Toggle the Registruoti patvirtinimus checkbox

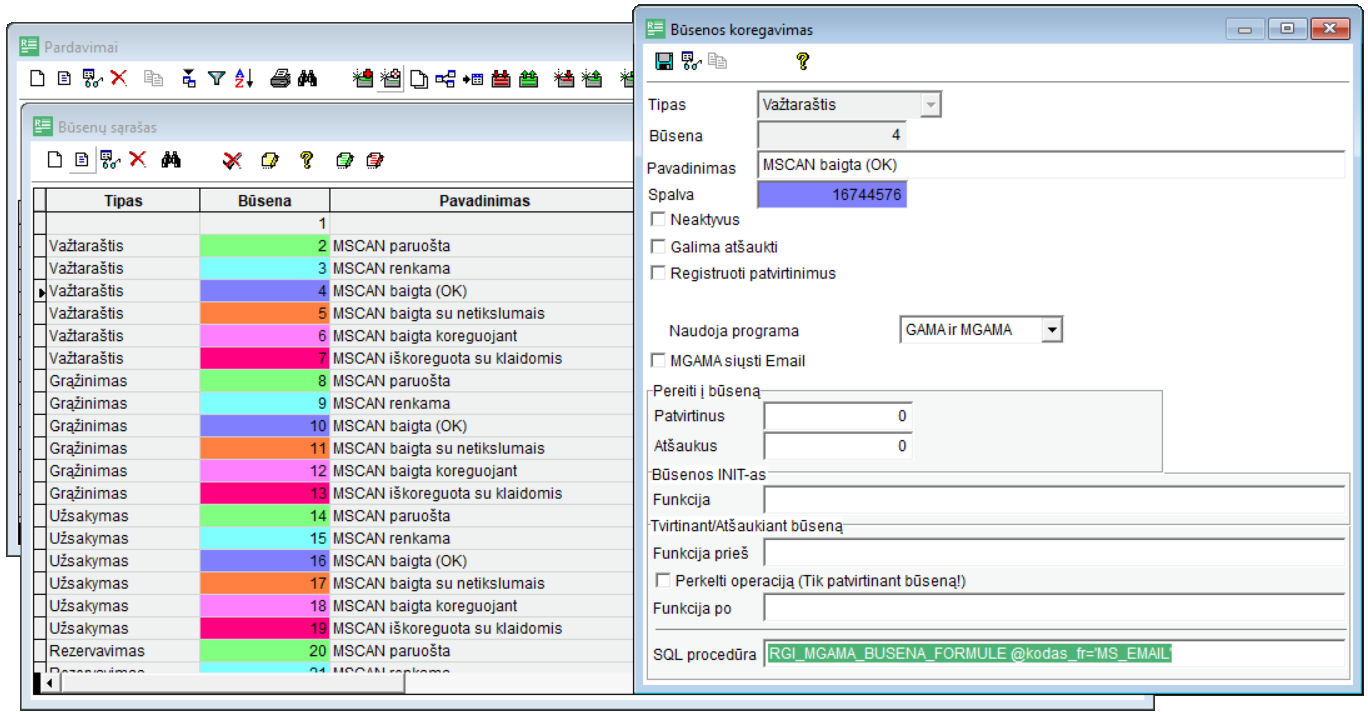click(x=658, y=273)
